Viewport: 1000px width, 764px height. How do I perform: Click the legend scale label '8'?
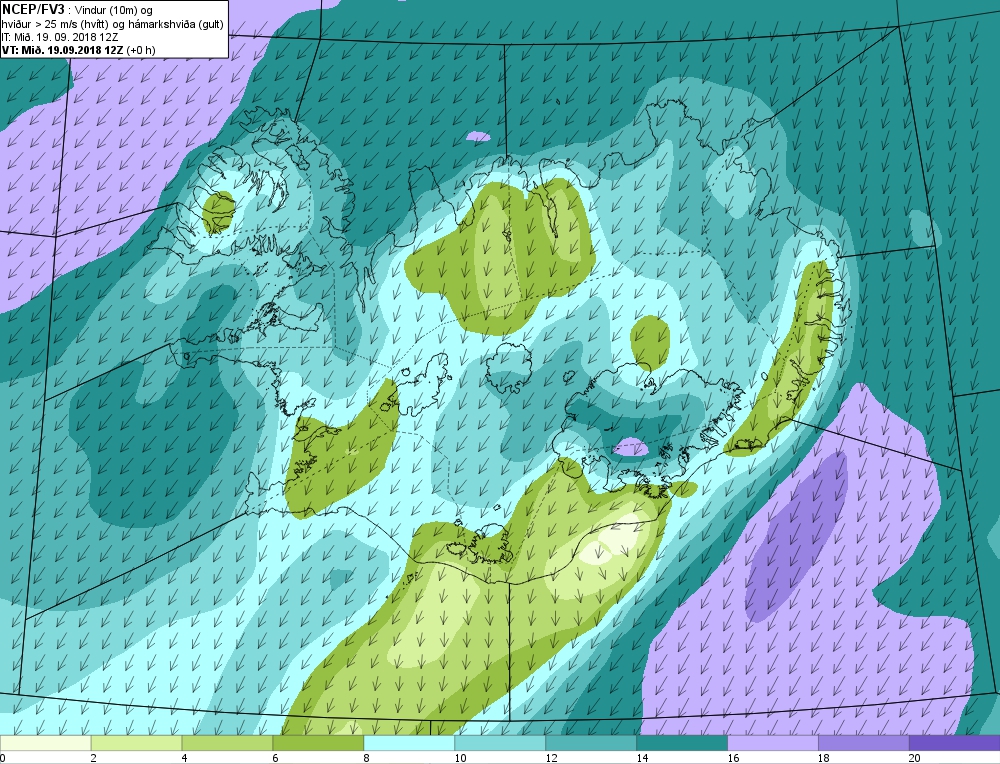coord(367,758)
